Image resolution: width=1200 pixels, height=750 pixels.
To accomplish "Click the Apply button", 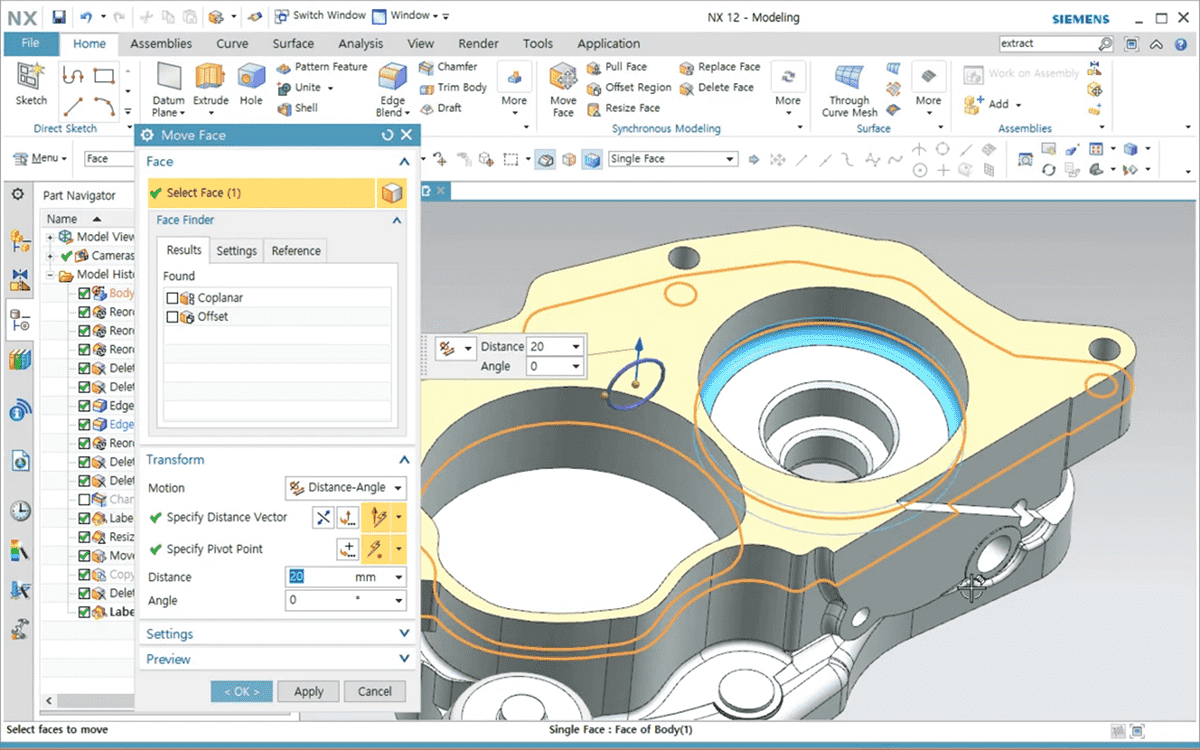I will pos(308,691).
